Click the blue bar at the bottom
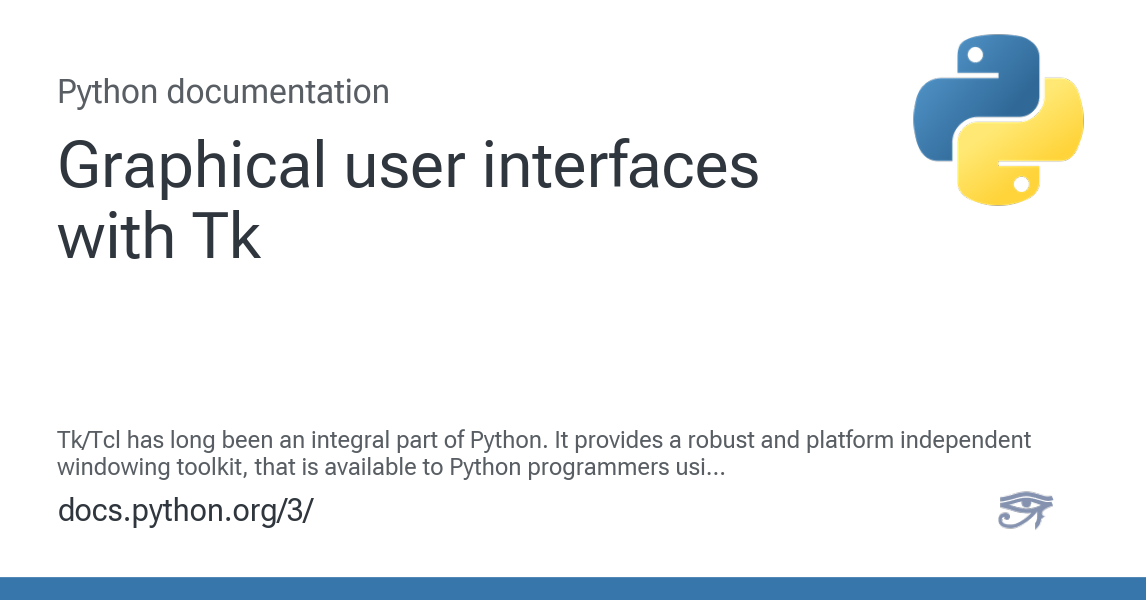 pyautogui.click(x=573, y=588)
